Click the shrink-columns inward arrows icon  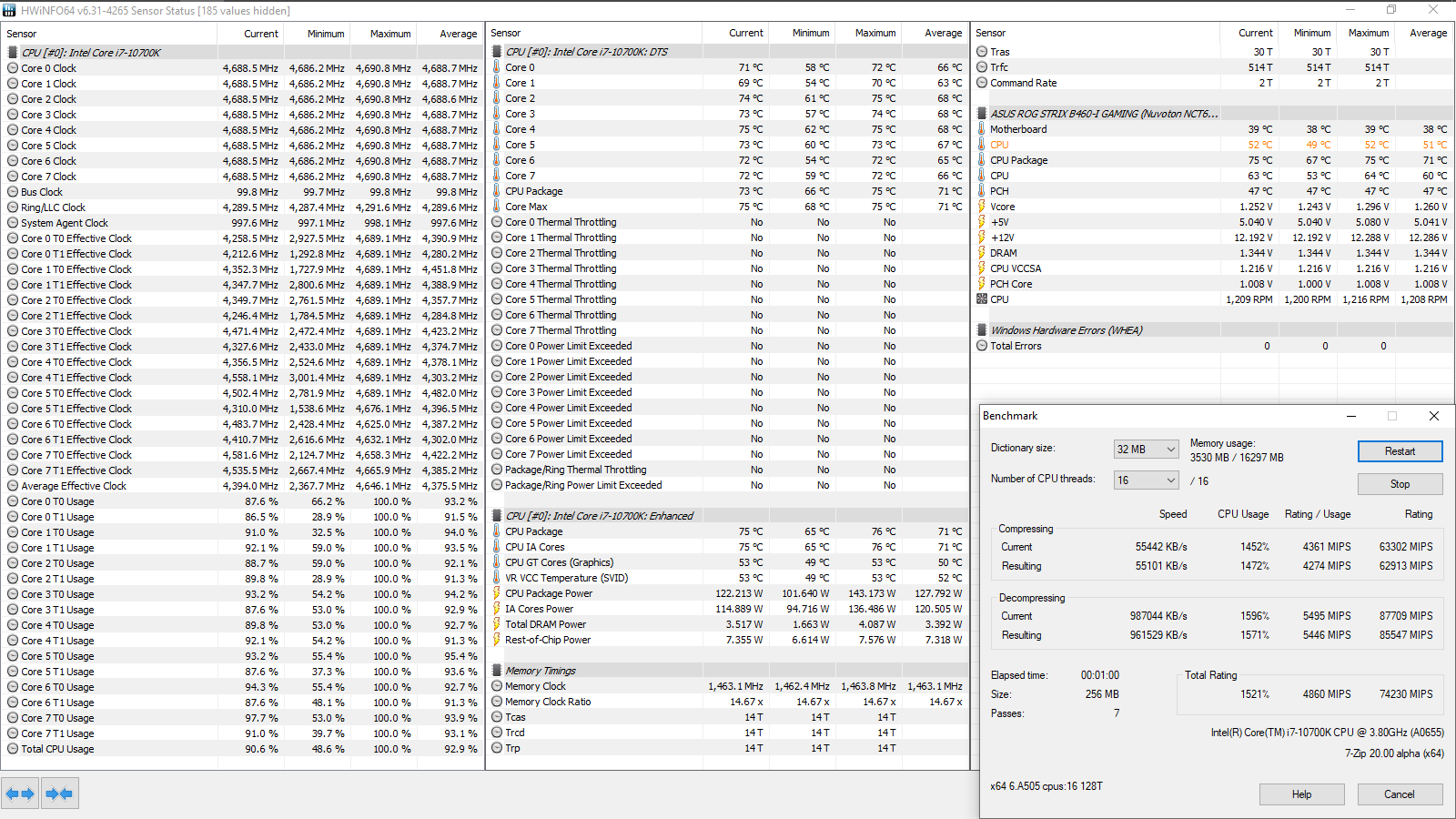pyautogui.click(x=59, y=794)
